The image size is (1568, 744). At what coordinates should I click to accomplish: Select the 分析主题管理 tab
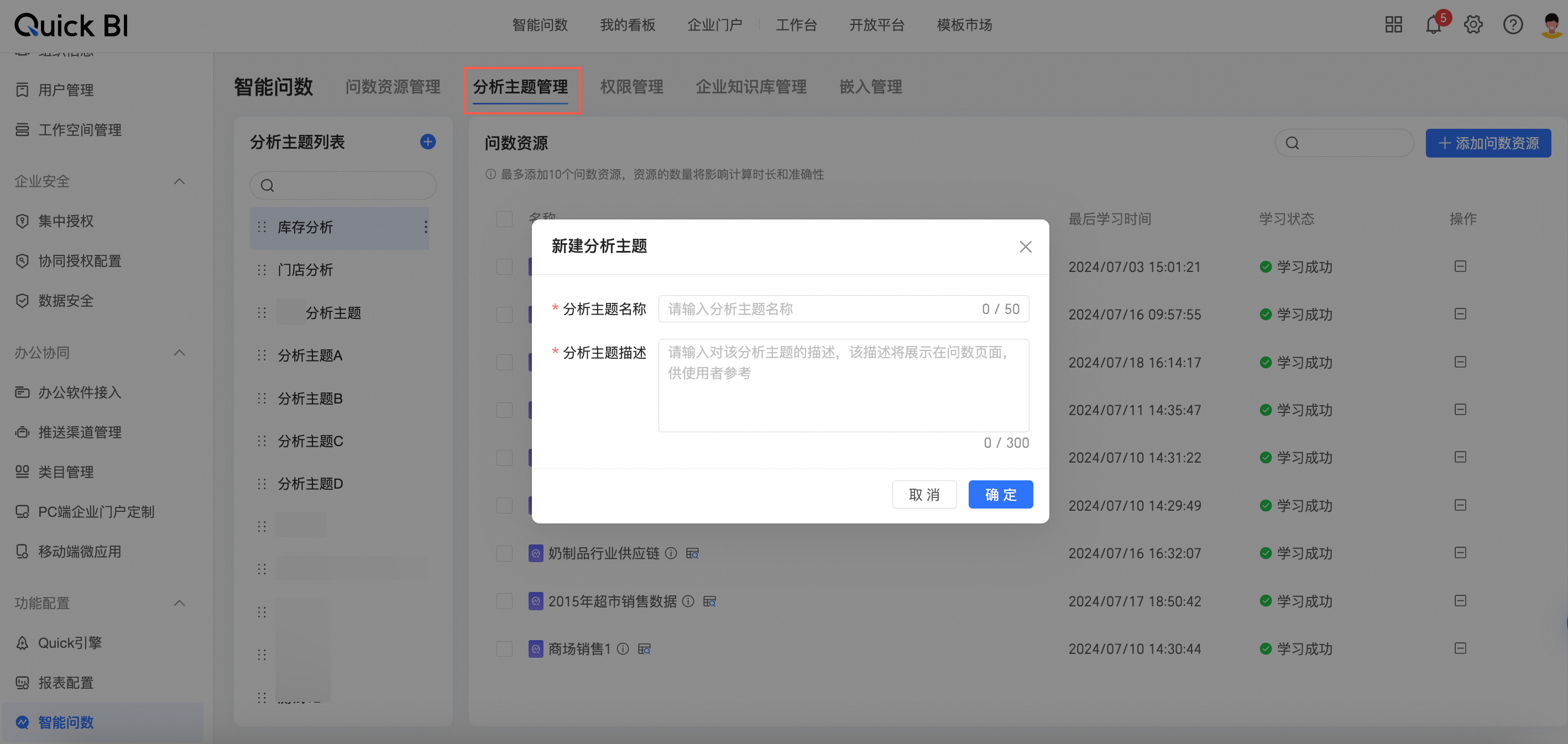520,86
